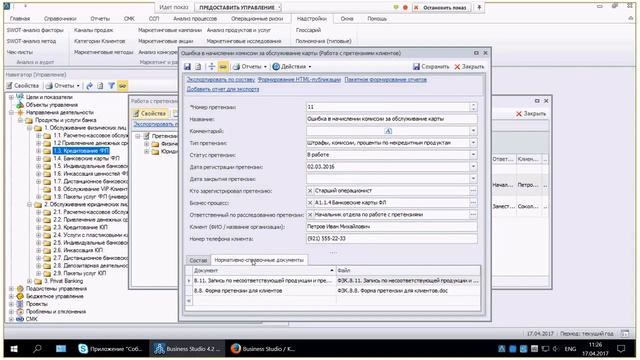This screenshot has height=360, width=640.
Task: Open Task View on the taskbar
Action: (x=61, y=349)
